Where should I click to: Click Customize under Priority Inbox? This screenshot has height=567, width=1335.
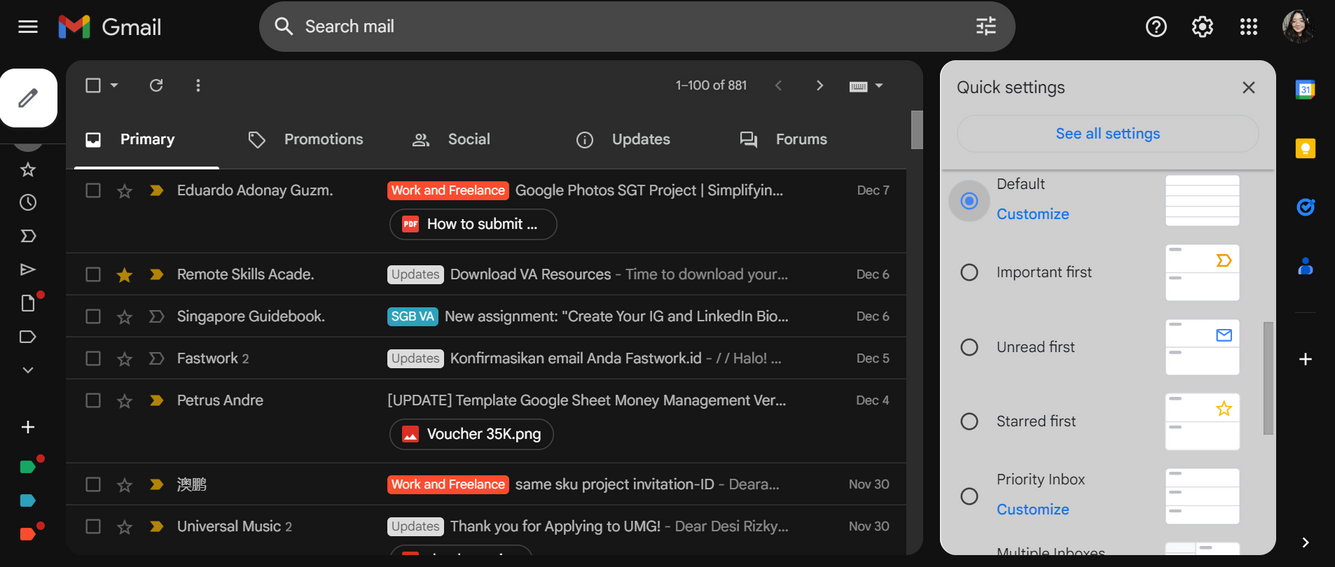(x=1033, y=509)
